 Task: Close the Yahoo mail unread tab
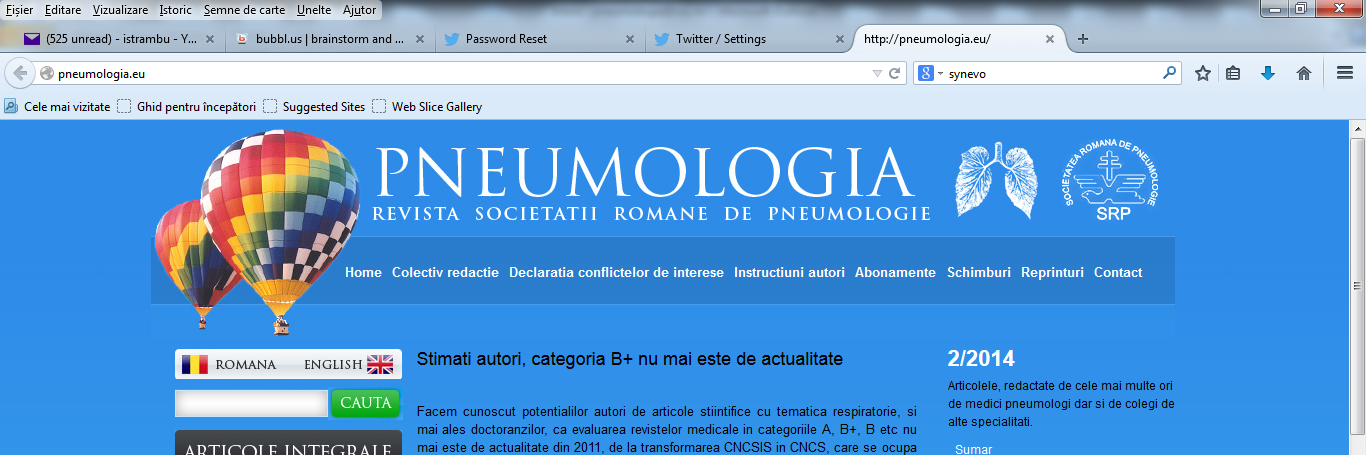209,39
